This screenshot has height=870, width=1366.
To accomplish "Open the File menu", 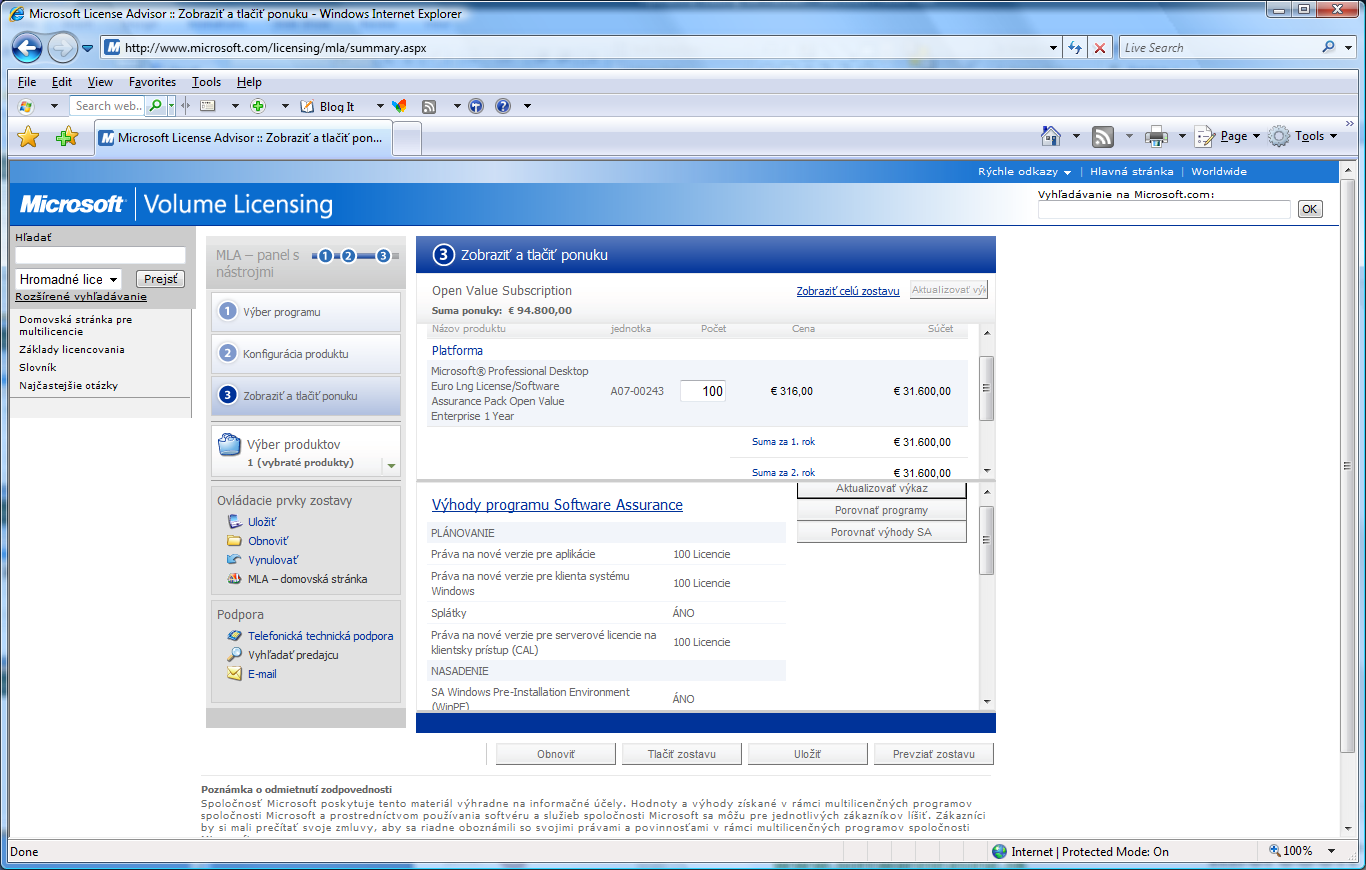I will [x=27, y=82].
